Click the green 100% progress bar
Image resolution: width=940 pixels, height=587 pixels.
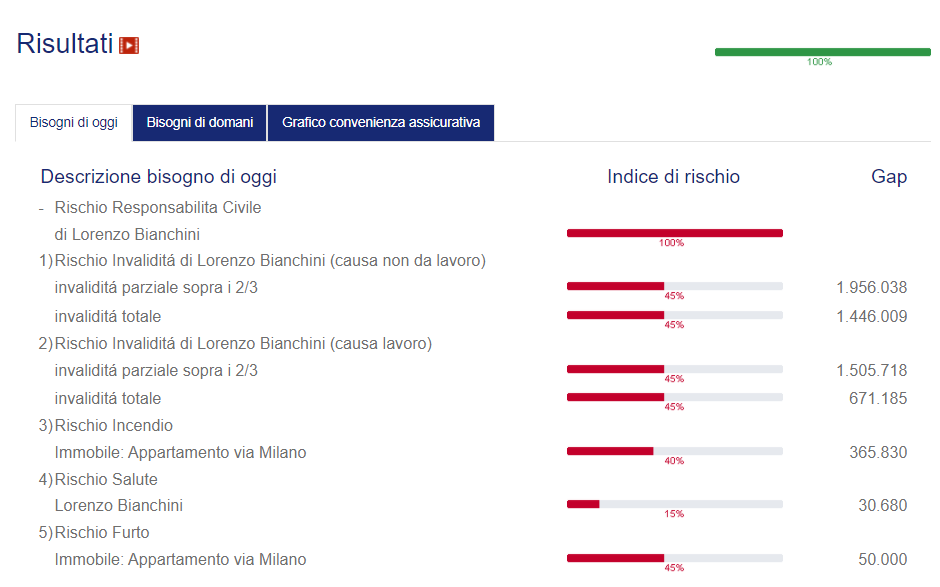(822, 52)
